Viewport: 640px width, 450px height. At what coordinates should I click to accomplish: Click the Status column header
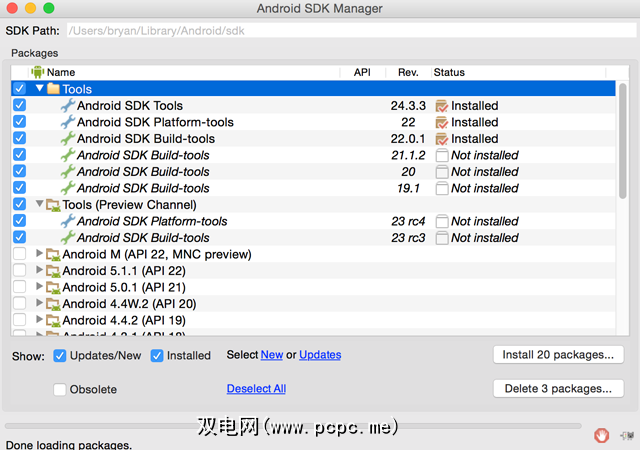tap(449, 72)
